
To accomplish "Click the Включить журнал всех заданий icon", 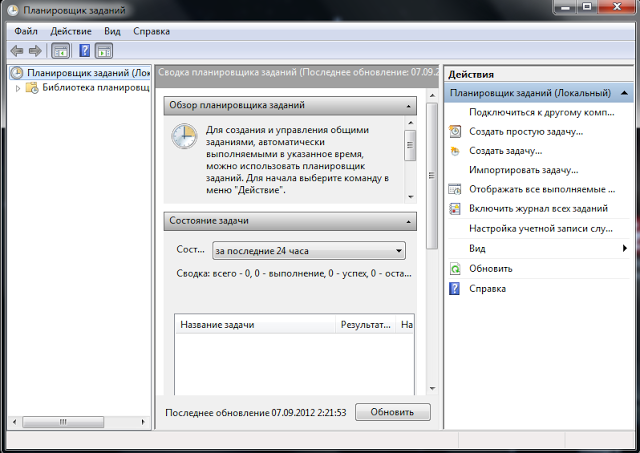I will 455,209.
